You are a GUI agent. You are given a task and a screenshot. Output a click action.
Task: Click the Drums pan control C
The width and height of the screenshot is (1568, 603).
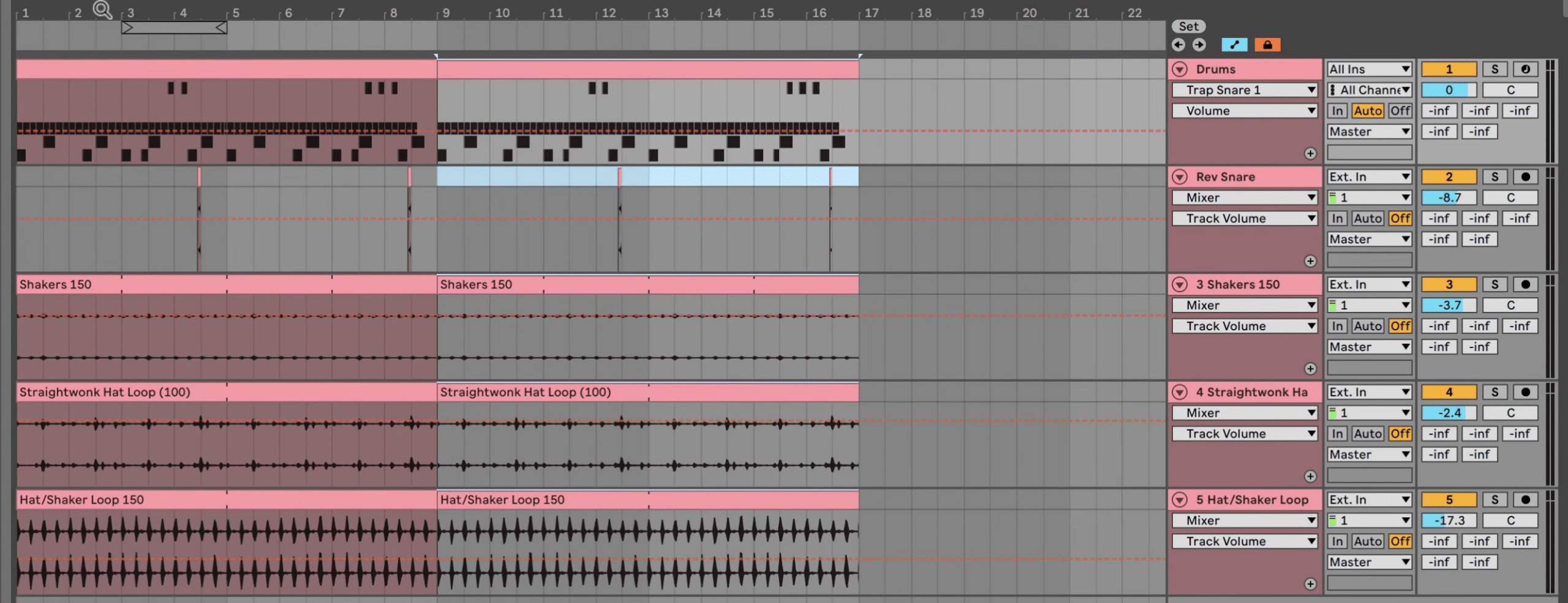1510,90
